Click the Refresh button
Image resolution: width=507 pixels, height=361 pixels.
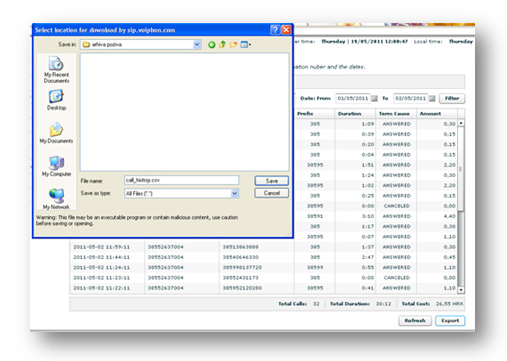pos(415,321)
